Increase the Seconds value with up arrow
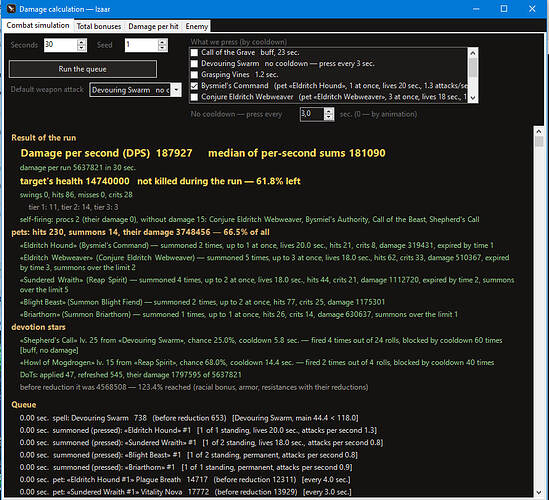 (x=82, y=42)
